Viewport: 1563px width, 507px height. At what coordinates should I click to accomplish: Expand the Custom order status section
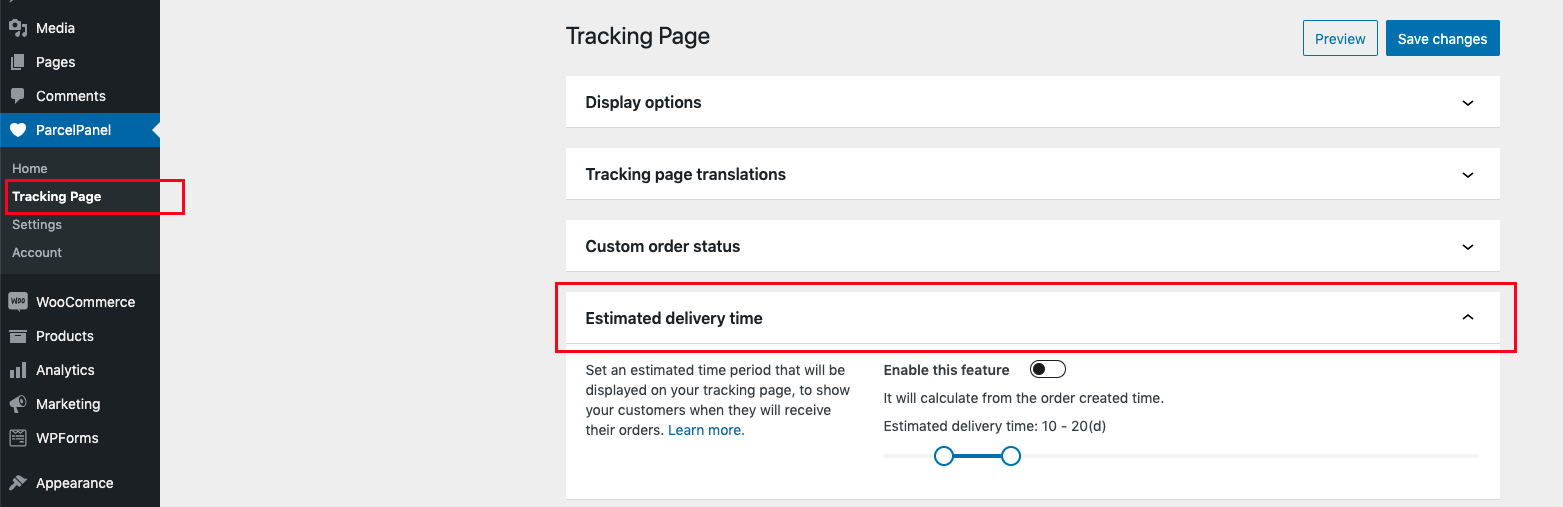1467,247
